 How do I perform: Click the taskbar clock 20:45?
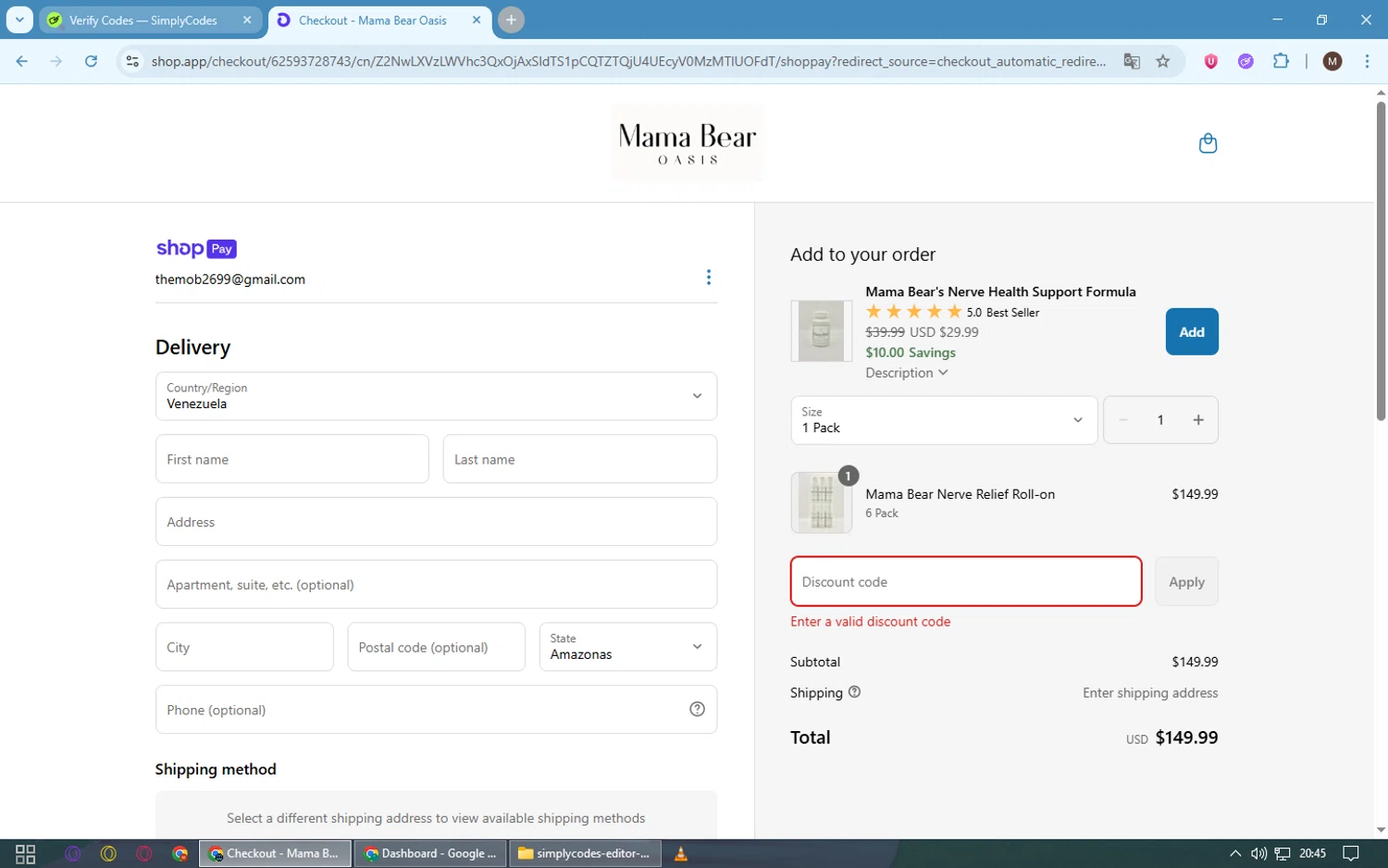(1312, 853)
